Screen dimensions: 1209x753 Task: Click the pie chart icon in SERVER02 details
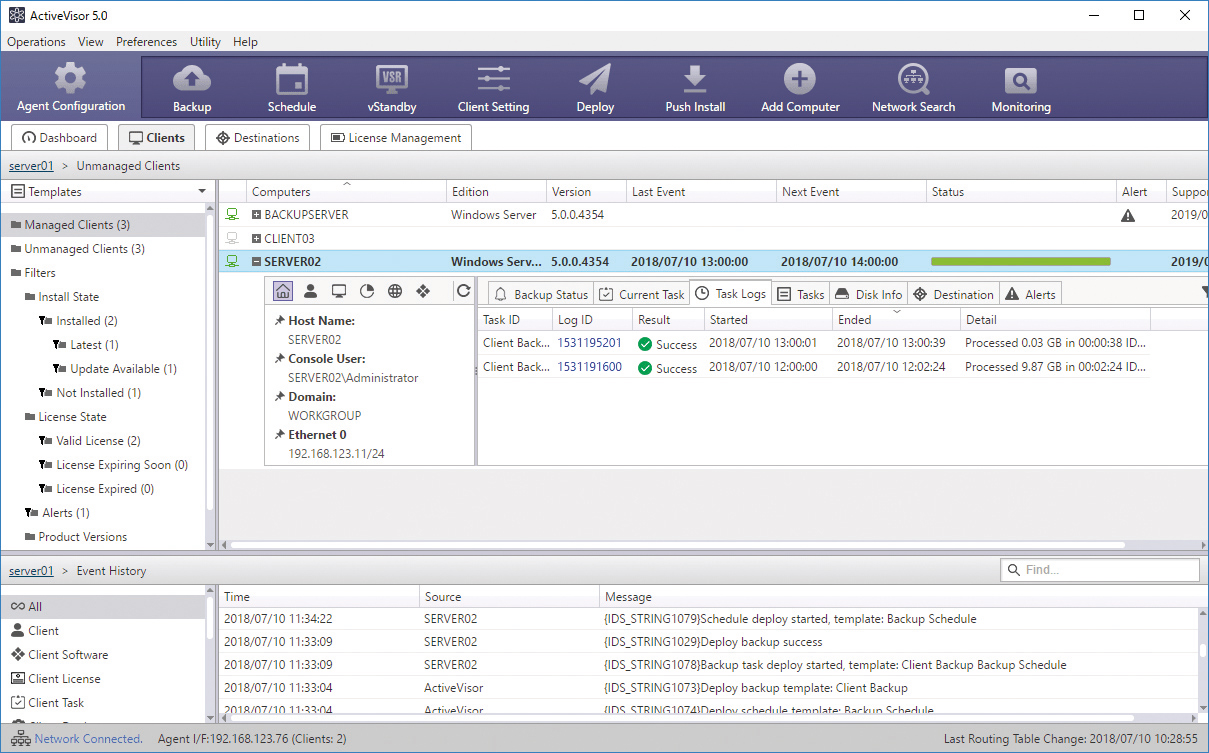367,291
